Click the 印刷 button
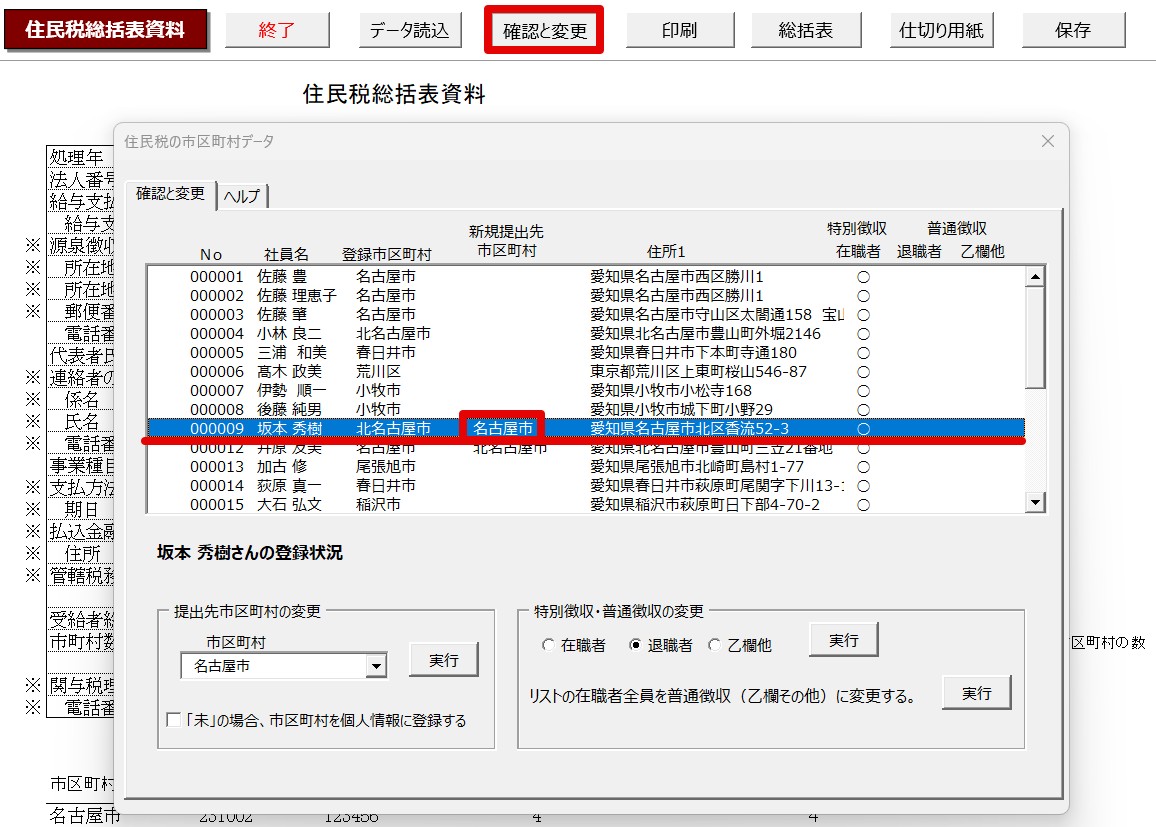1156x827 pixels. tap(679, 30)
